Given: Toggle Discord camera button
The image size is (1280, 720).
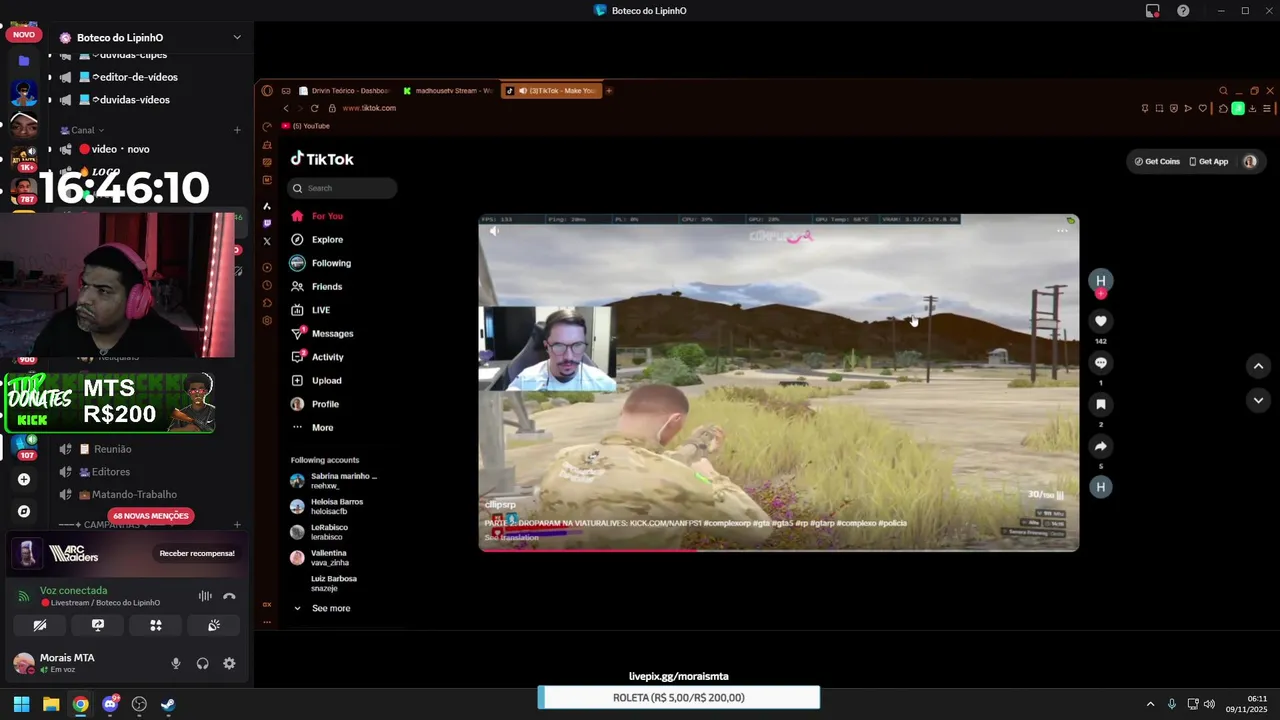Looking at the screenshot, I should point(40,625).
